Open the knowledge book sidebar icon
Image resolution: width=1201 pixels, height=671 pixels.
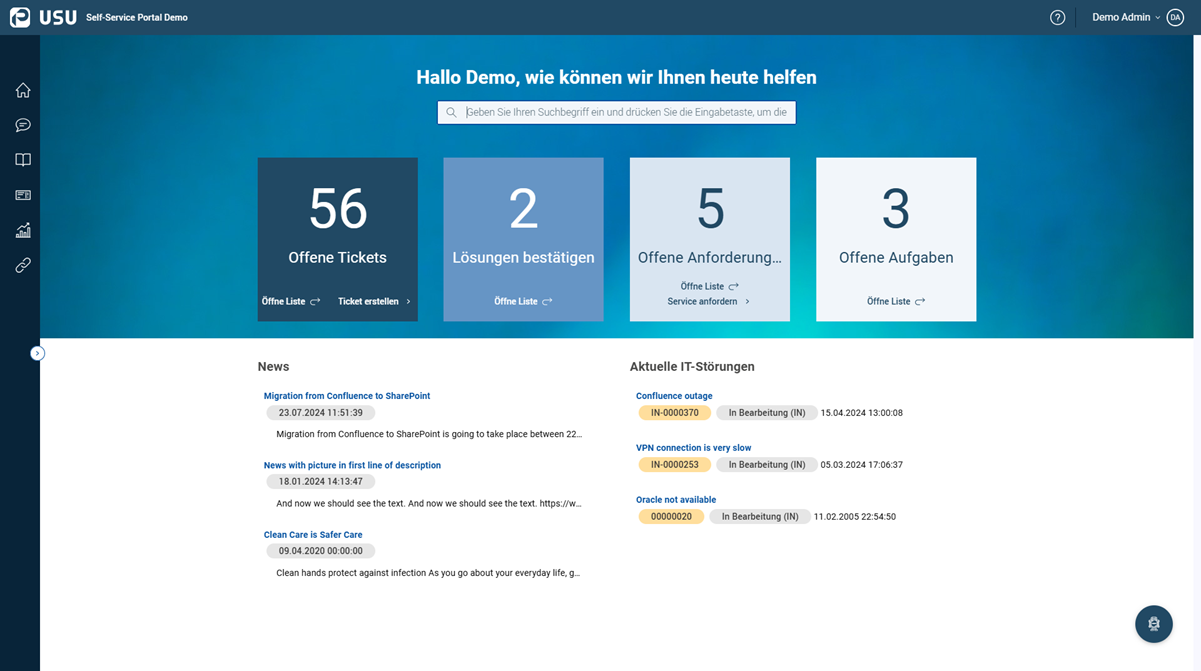click(23, 160)
